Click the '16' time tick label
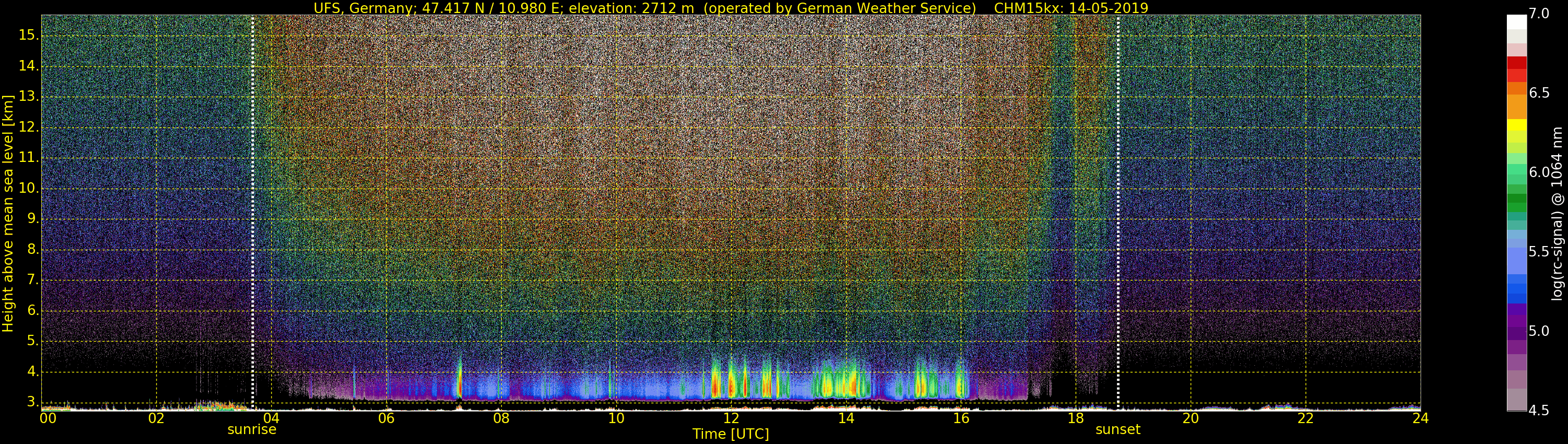 click(x=961, y=418)
